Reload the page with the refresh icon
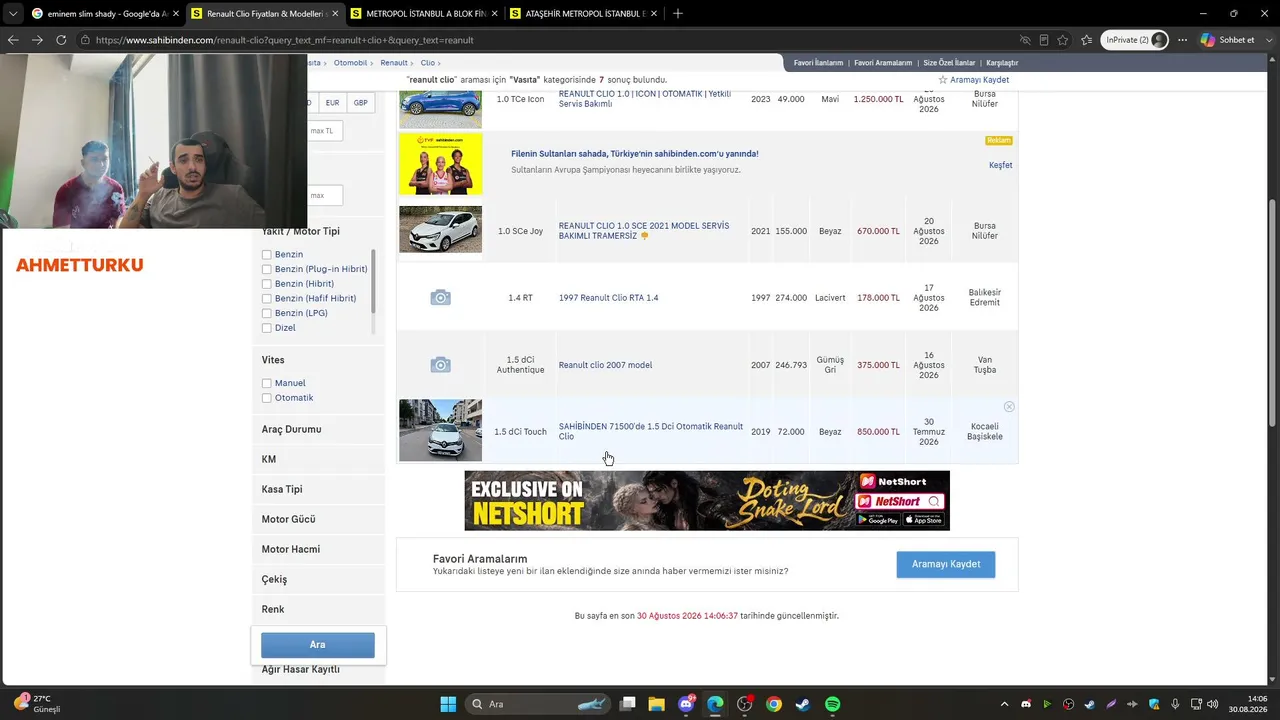The height and width of the screenshot is (720, 1280). click(61, 40)
